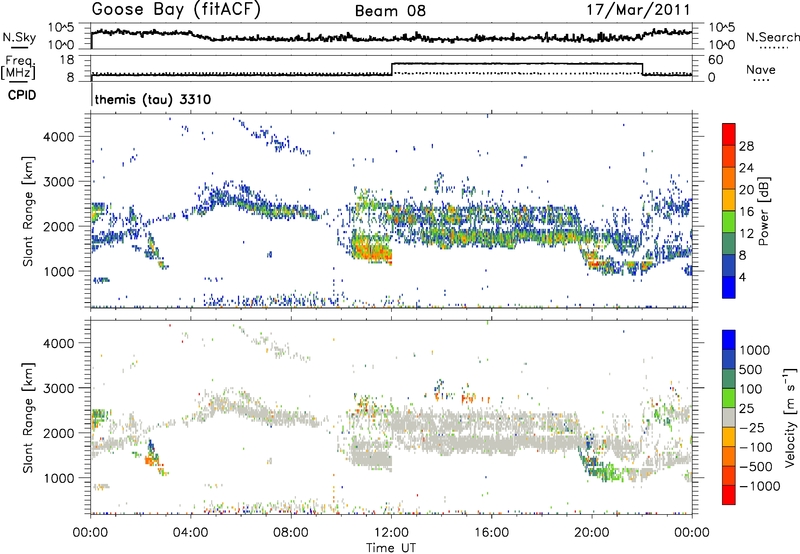The height and width of the screenshot is (554, 800).
Task: Click the frequency step-up at 12:00
Action: [x=392, y=68]
